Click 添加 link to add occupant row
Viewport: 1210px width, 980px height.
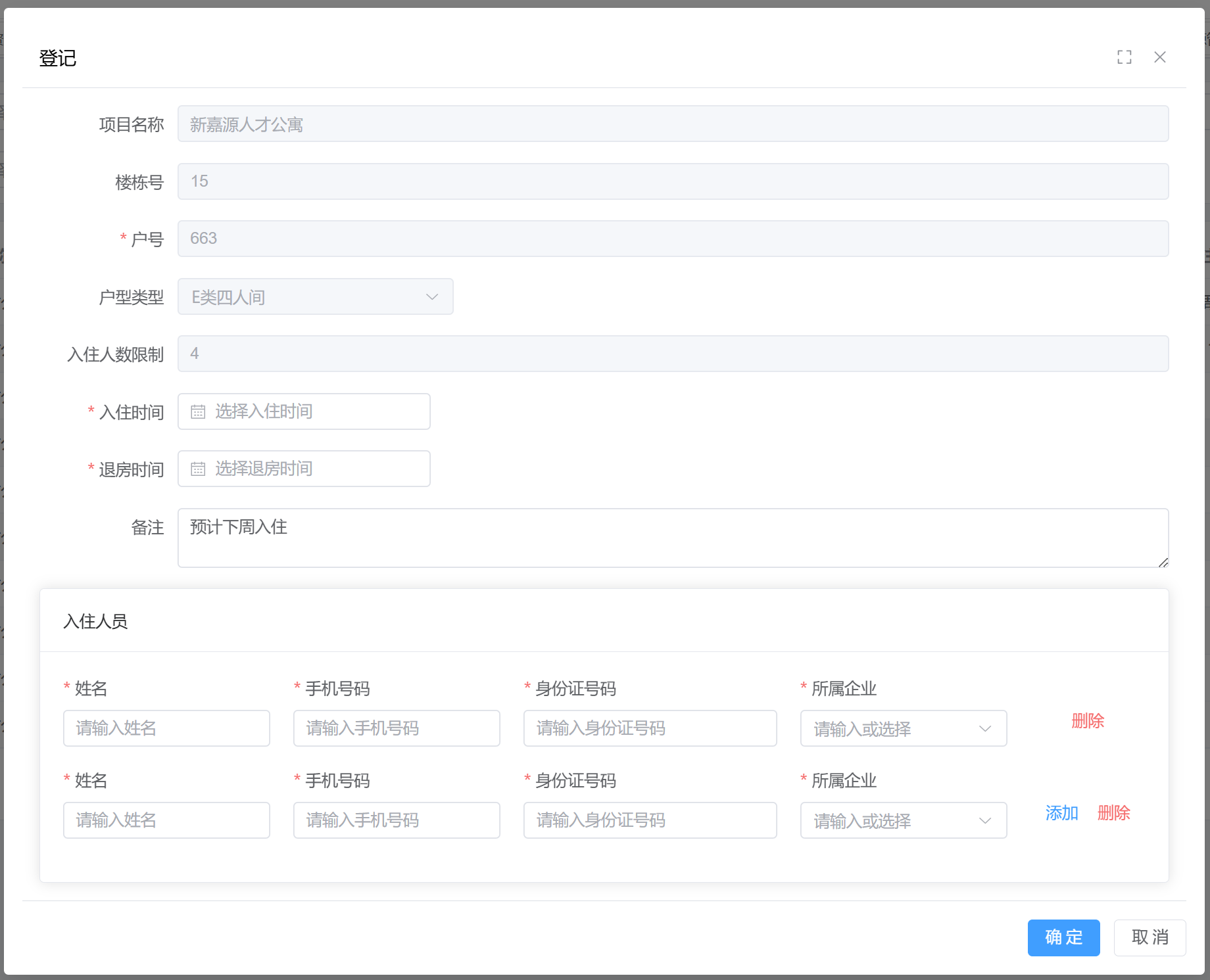point(1061,813)
